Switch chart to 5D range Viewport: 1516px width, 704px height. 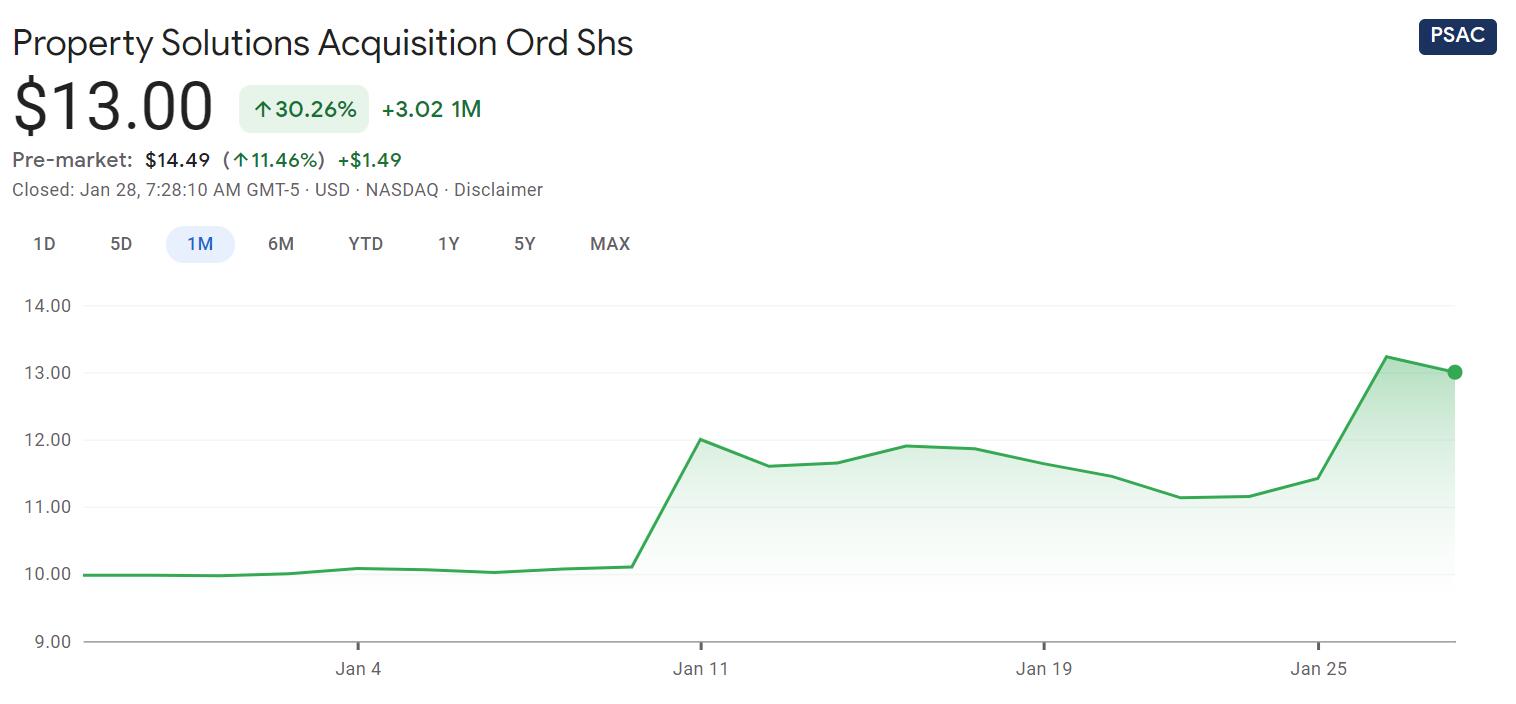121,244
